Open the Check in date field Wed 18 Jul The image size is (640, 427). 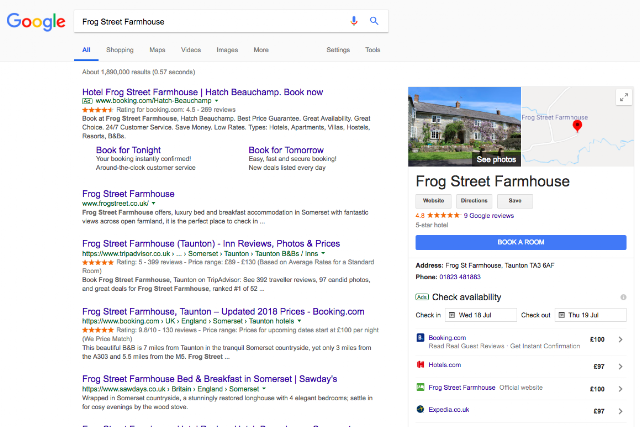click(481, 315)
